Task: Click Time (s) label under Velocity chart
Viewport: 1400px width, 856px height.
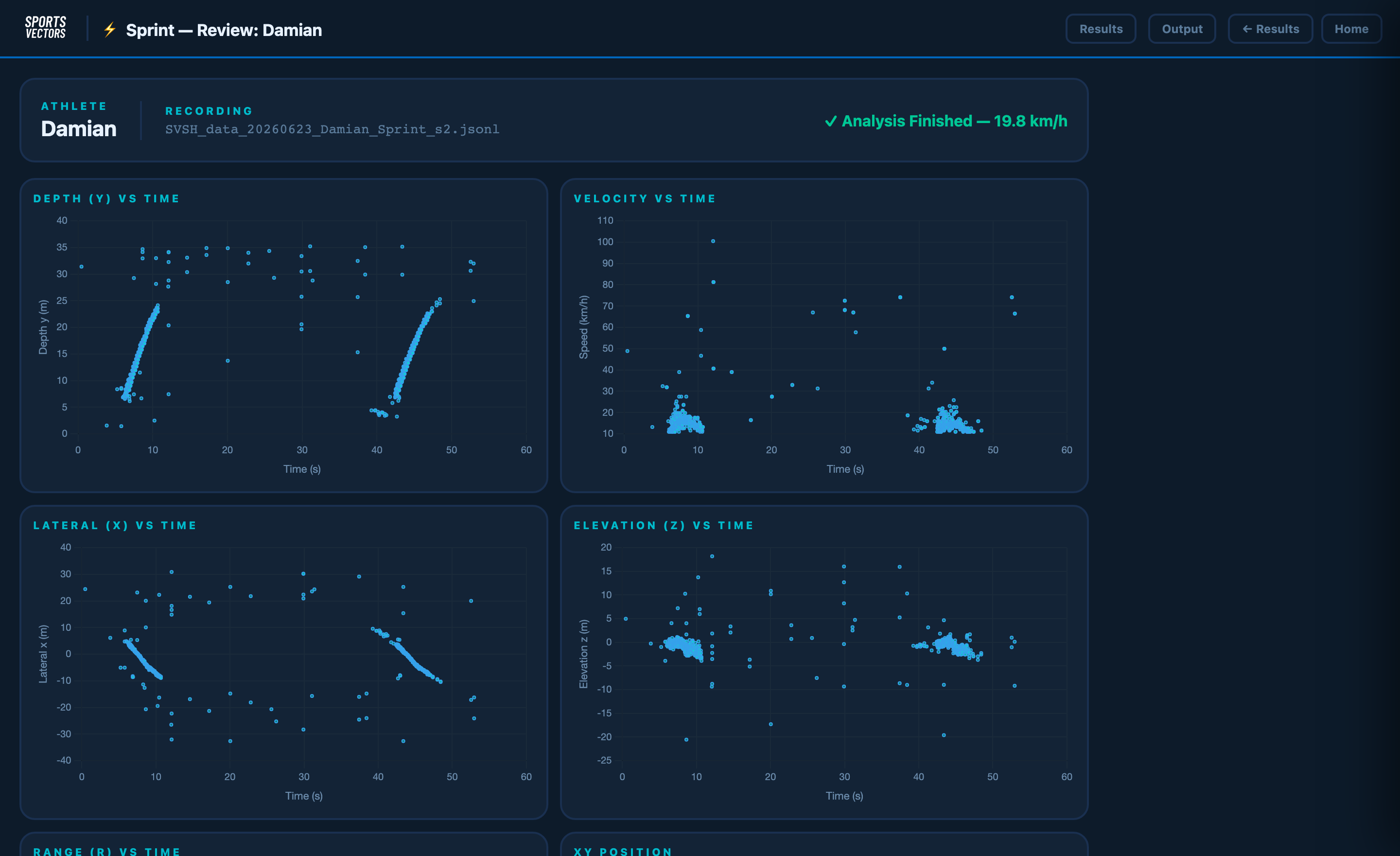Action: pos(845,469)
